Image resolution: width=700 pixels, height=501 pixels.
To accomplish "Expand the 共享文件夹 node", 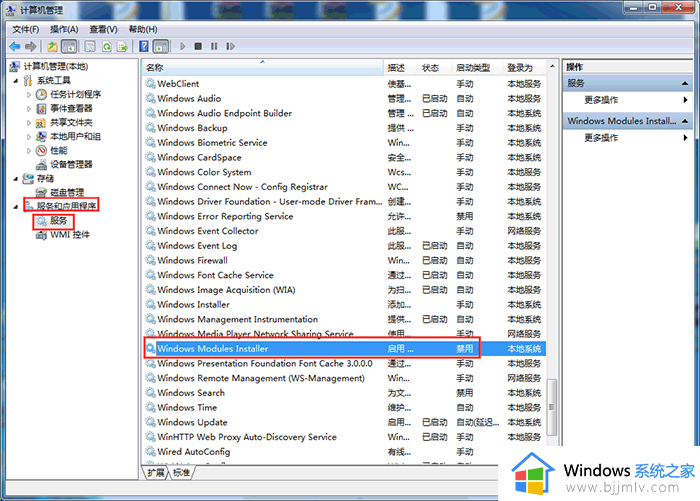I will coord(29,122).
